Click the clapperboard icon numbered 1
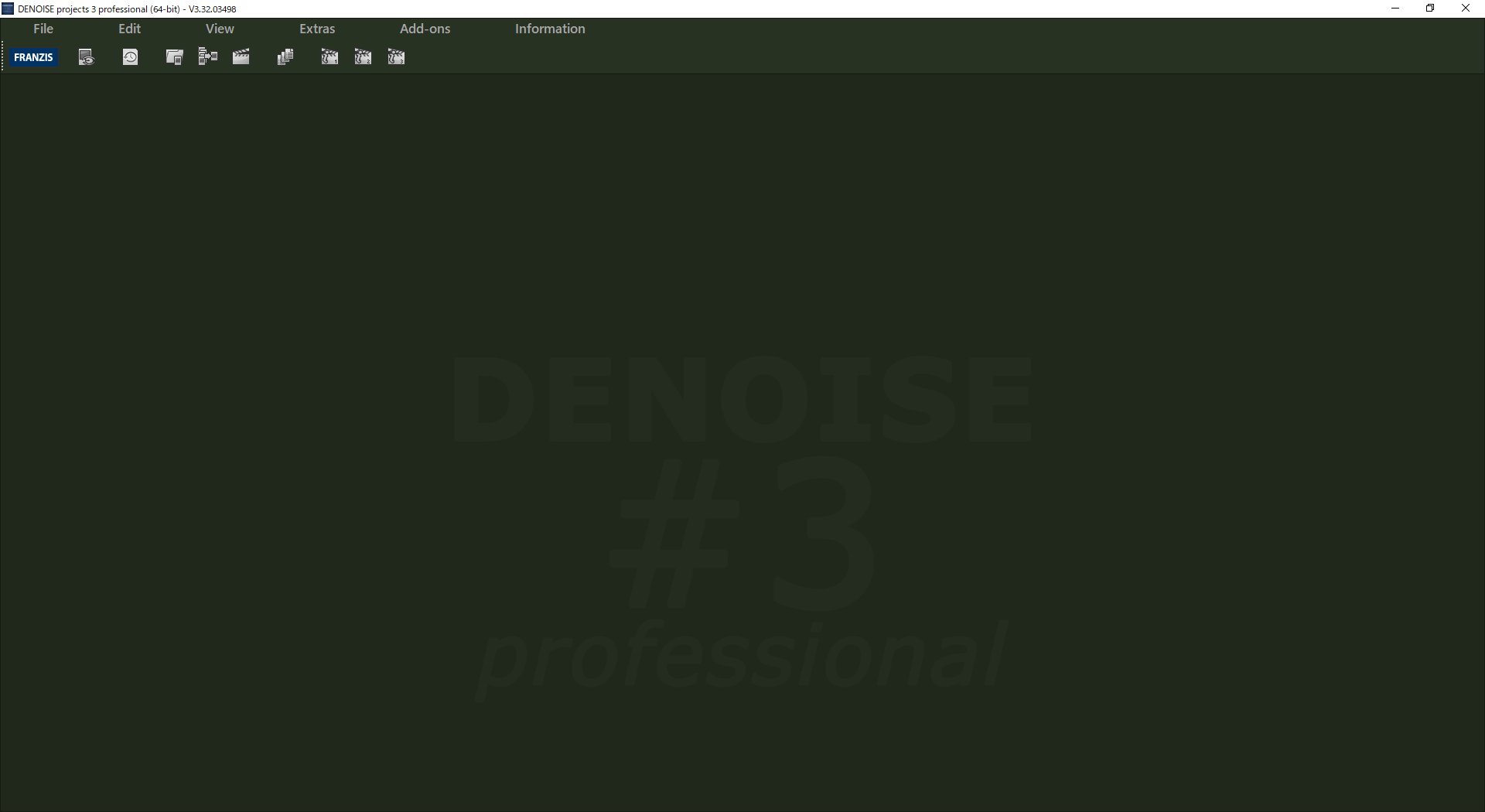This screenshot has width=1485, height=812. (329, 57)
